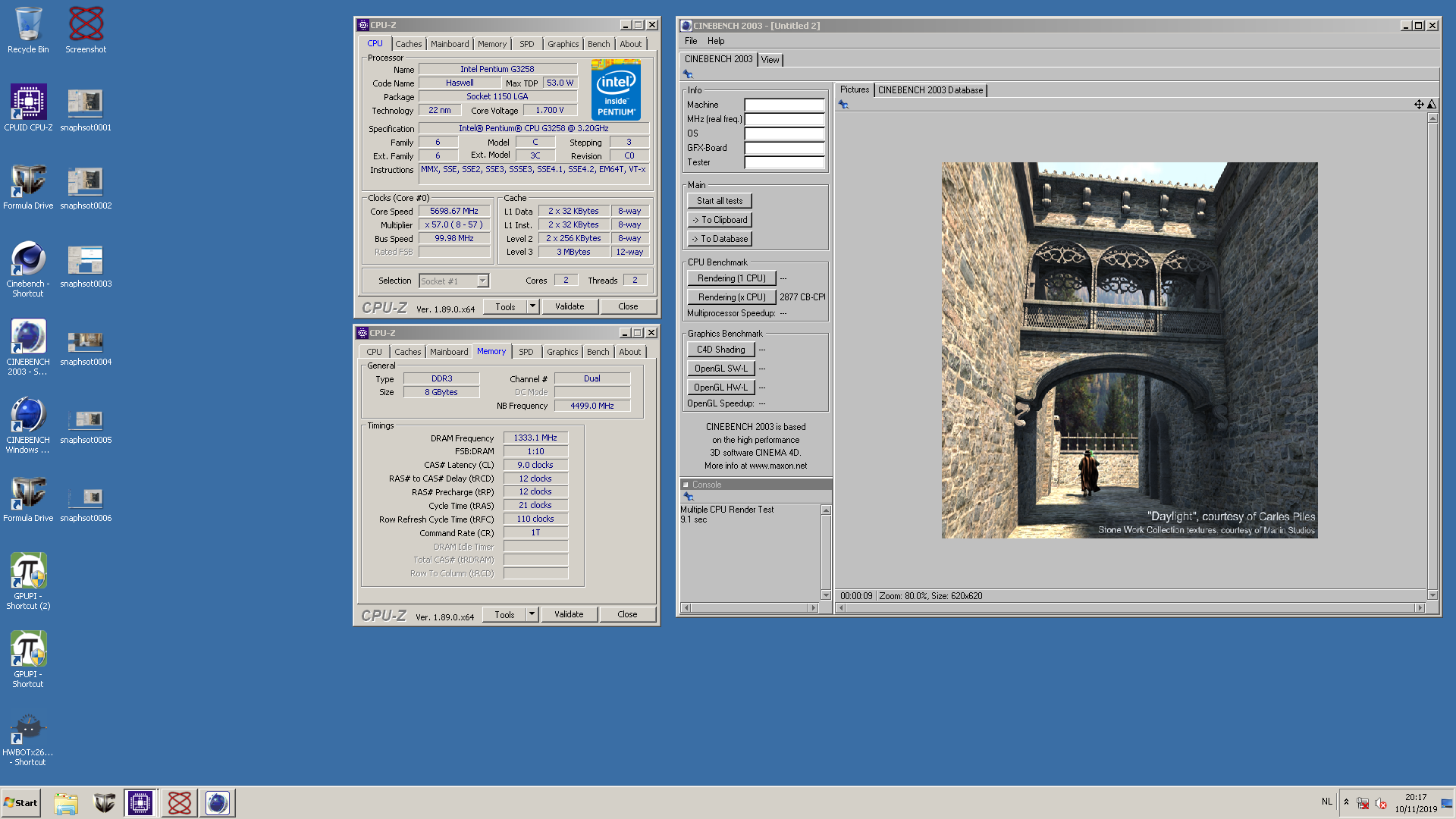This screenshot has height=819, width=1456.
Task: Switch to Caches tab in top CPU-Z window
Action: coord(408,44)
